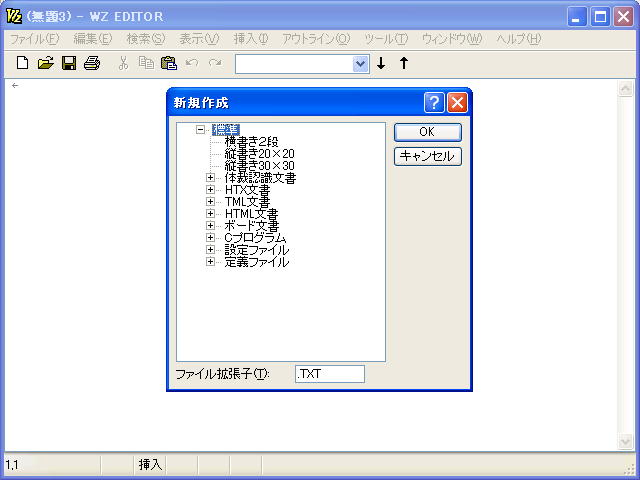
Task: Click the 1,1 cursor position in status bar
Action: coord(12,464)
